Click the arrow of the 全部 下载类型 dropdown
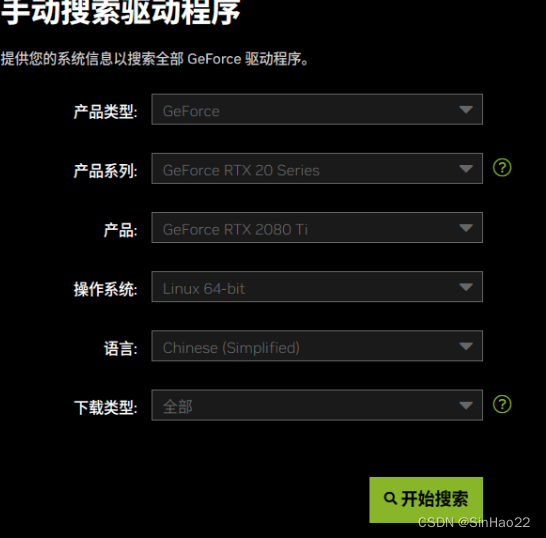 (466, 406)
